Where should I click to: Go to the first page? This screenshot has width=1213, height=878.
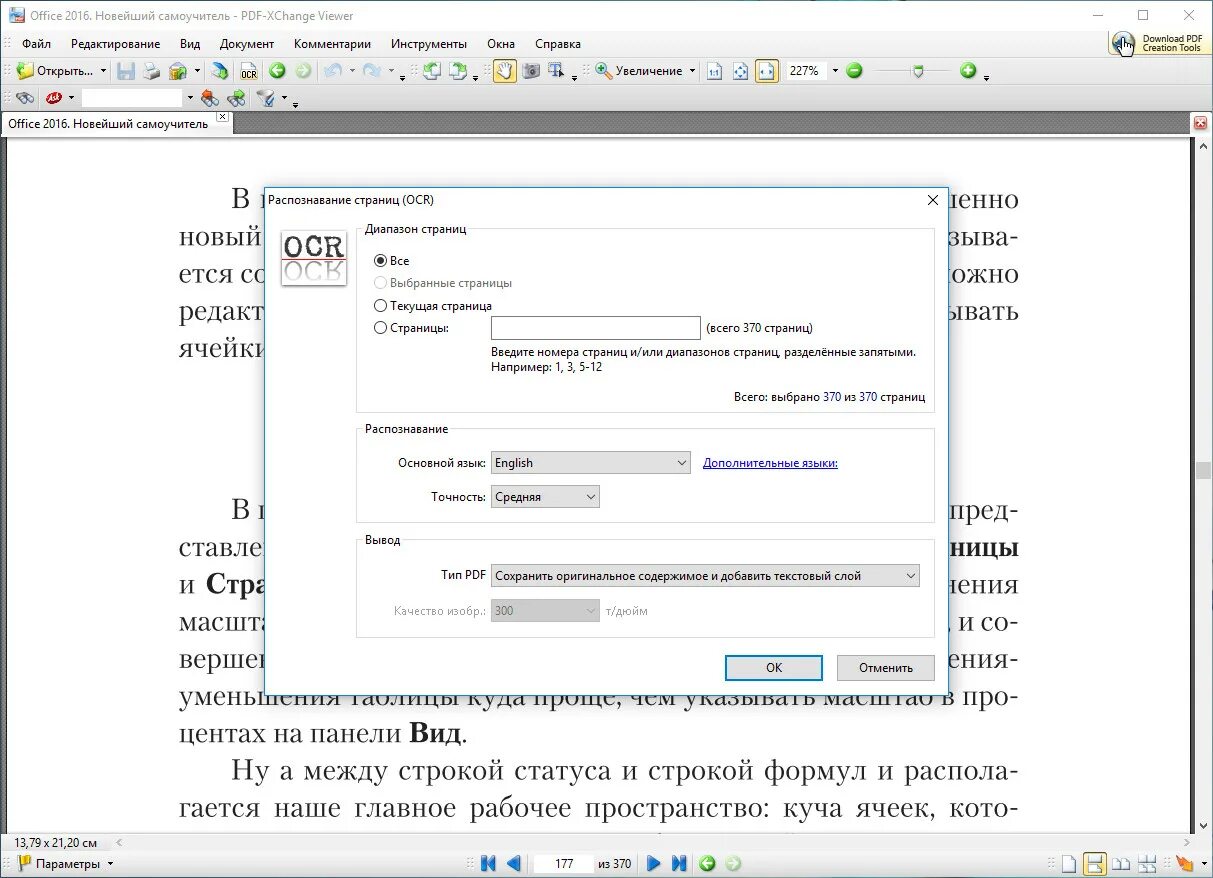[489, 863]
